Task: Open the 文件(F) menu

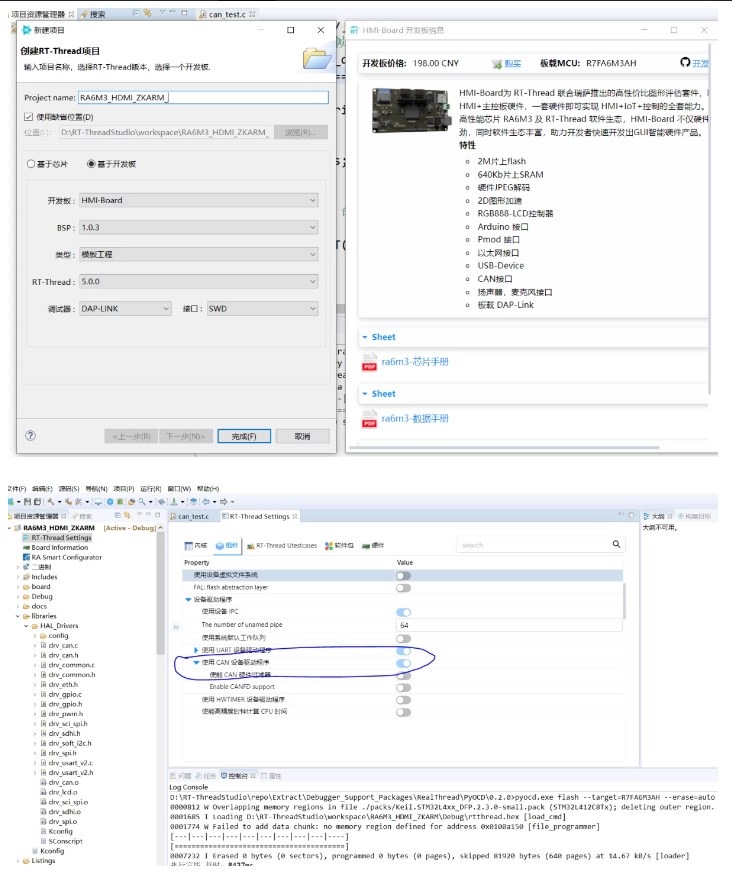Action: tap(17, 489)
